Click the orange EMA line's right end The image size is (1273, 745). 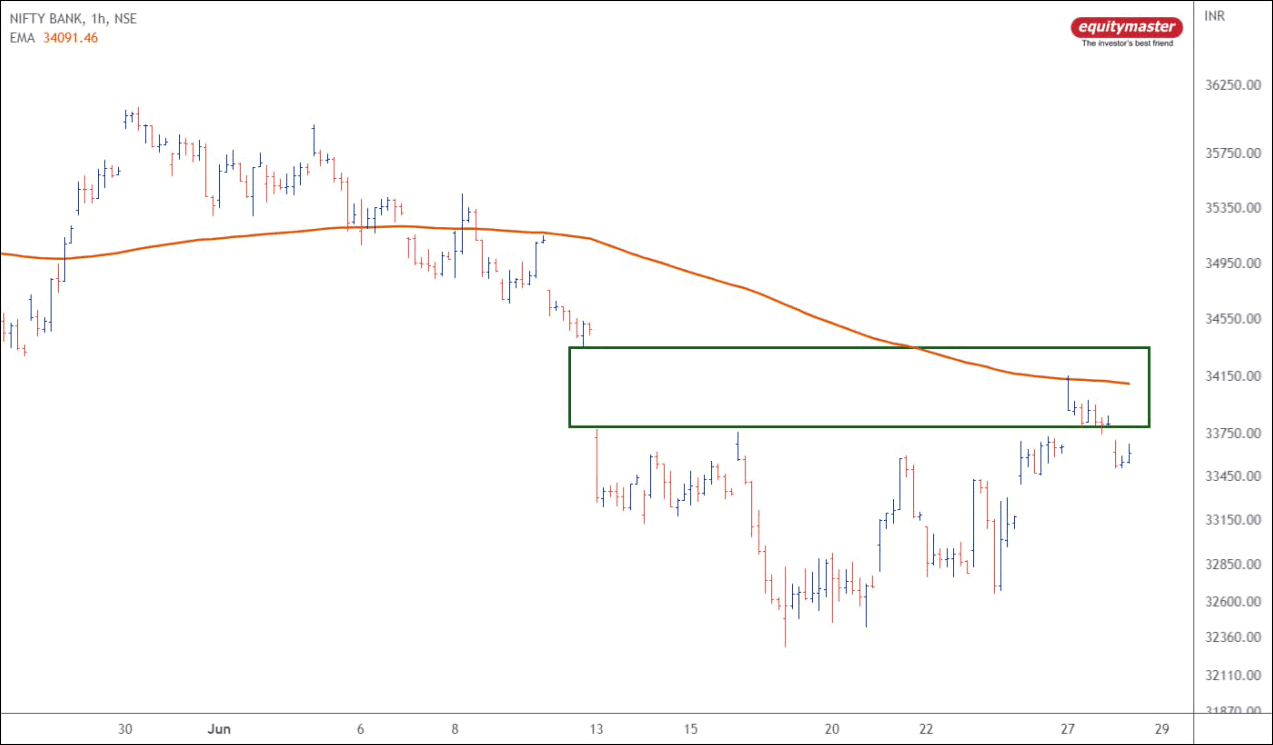pyautogui.click(x=1128, y=383)
